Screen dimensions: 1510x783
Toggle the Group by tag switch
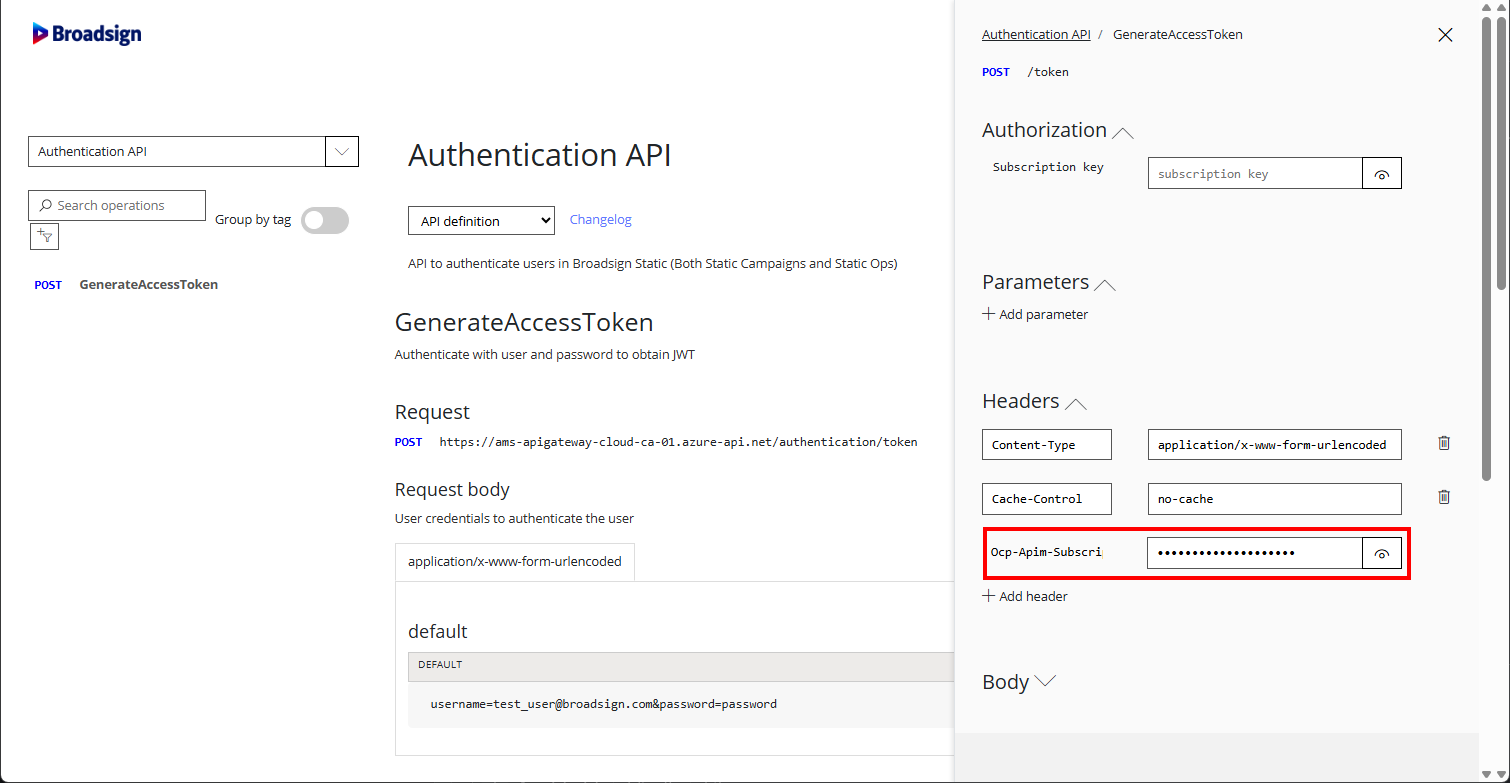pos(325,221)
